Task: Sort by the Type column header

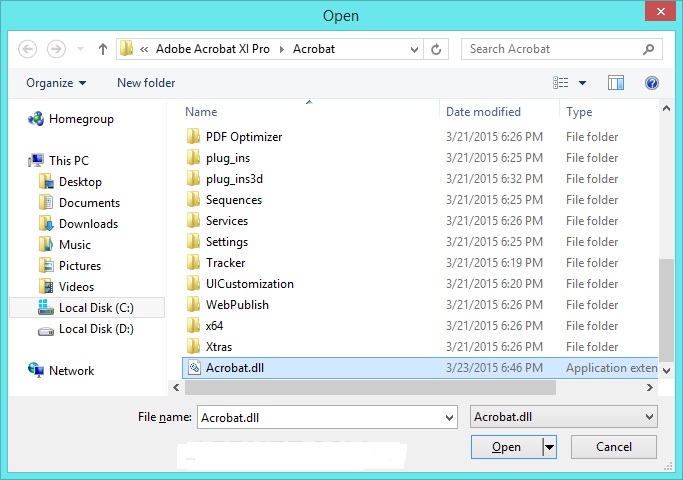Action: (x=609, y=112)
